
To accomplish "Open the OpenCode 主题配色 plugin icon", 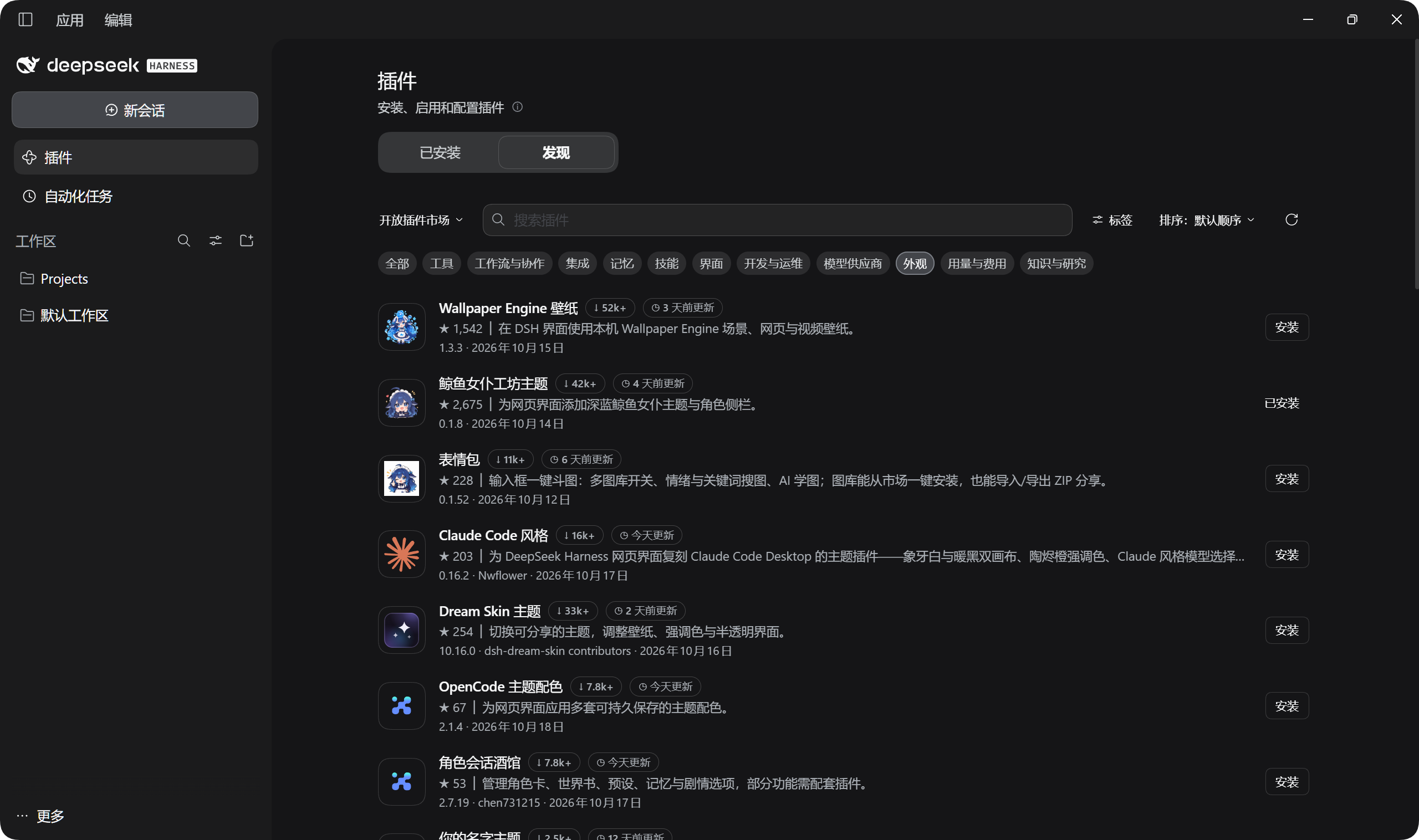I will [401, 706].
